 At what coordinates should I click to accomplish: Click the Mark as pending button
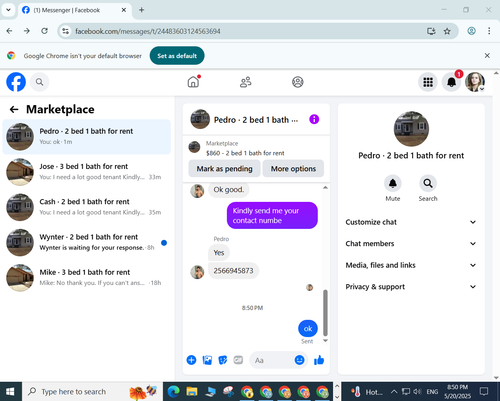224,169
